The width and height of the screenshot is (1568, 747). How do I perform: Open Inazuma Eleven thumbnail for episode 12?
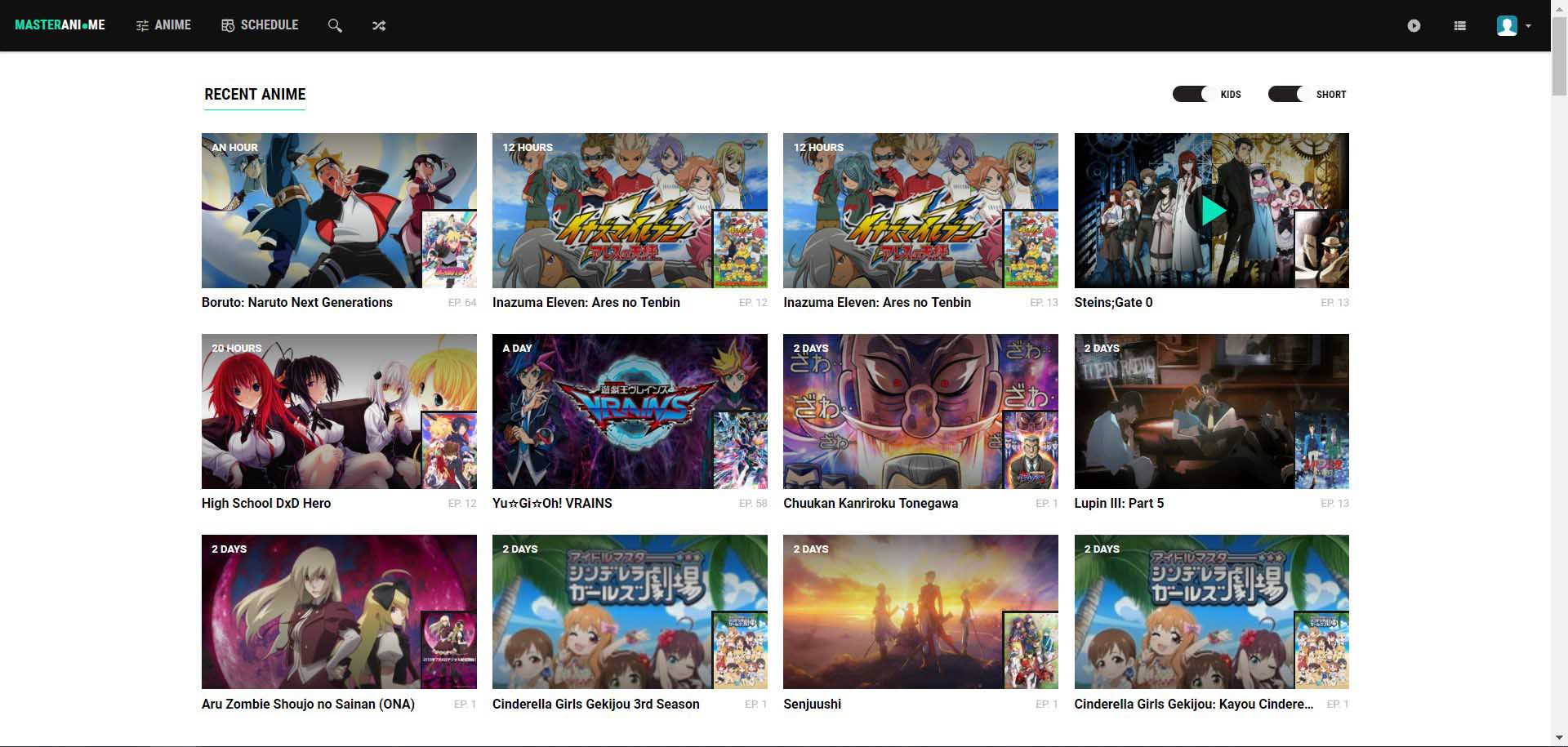click(630, 211)
